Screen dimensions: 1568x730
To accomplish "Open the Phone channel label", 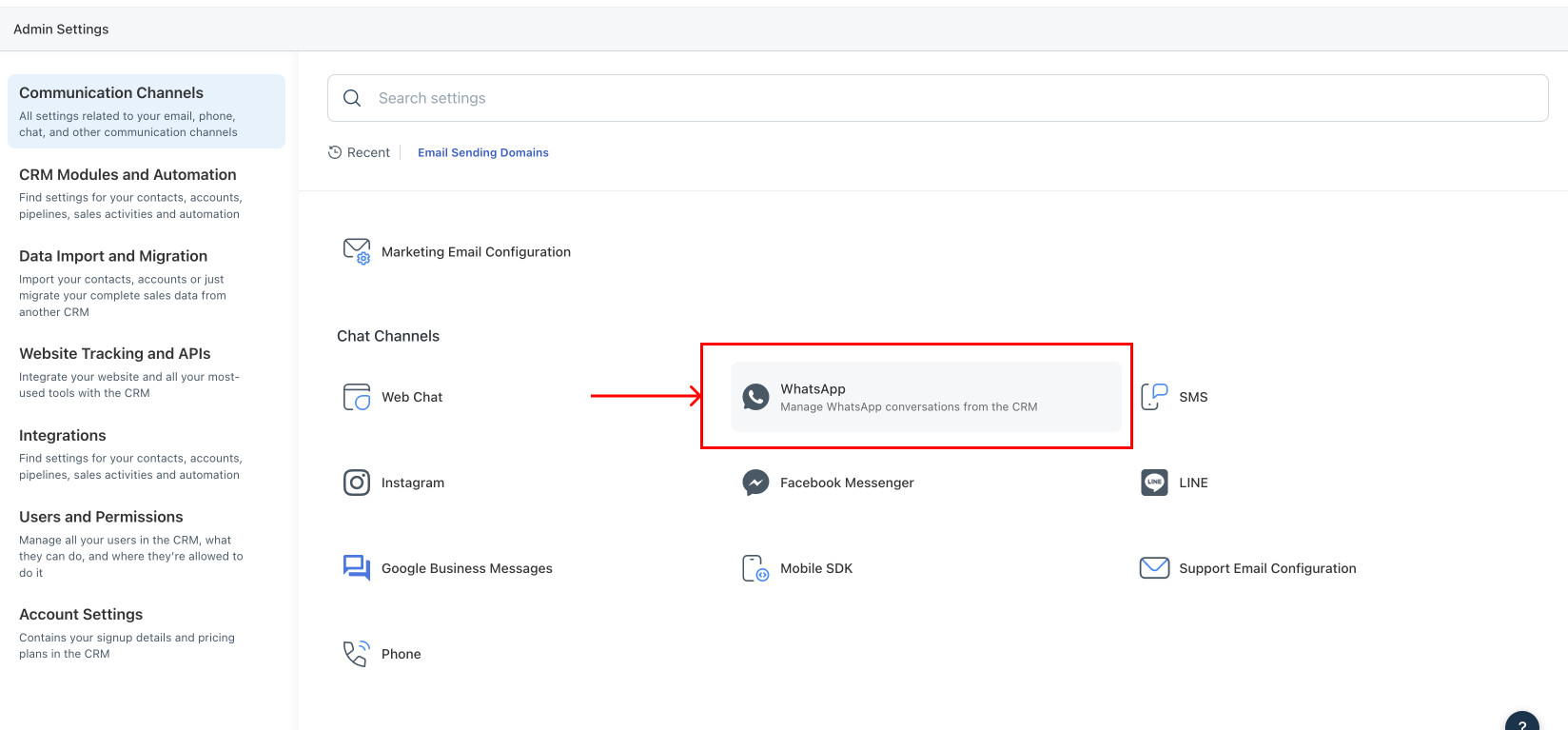I will point(402,654).
